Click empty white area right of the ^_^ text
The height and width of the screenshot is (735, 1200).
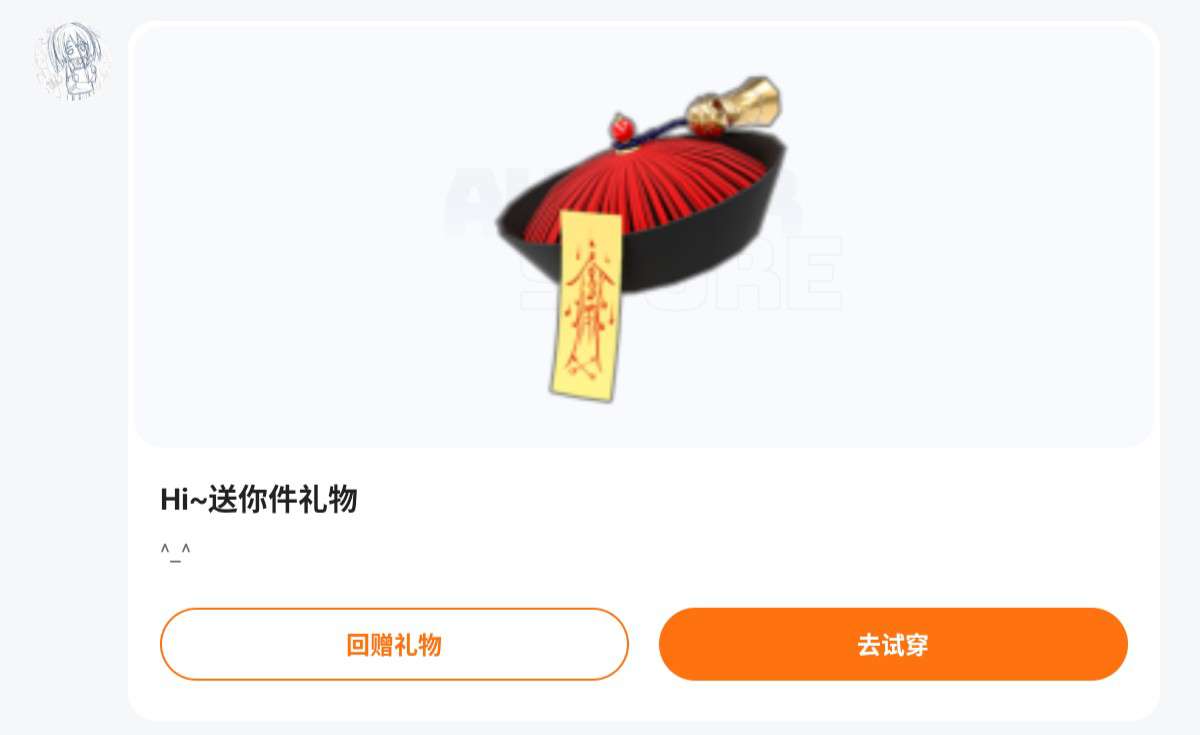pyautogui.click(x=650, y=552)
